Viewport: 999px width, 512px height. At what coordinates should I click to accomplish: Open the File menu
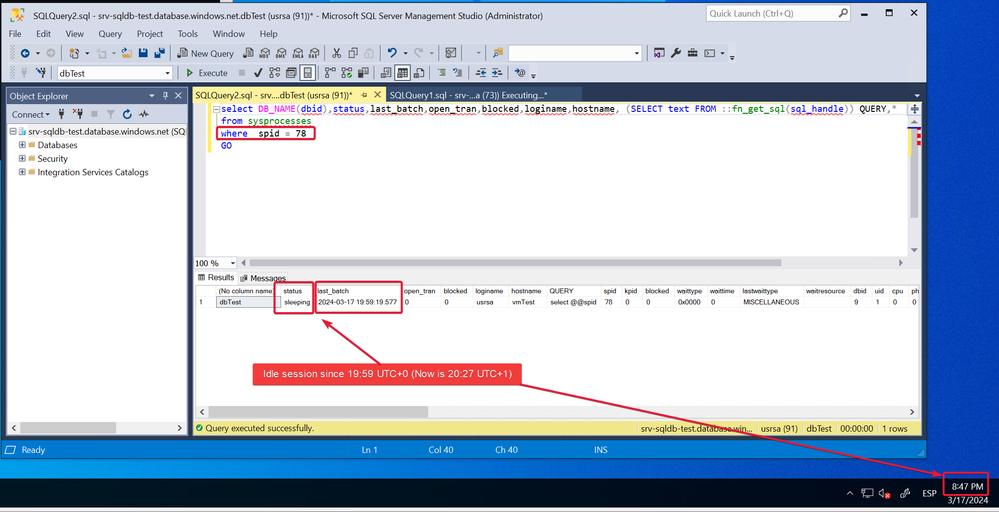click(x=15, y=34)
